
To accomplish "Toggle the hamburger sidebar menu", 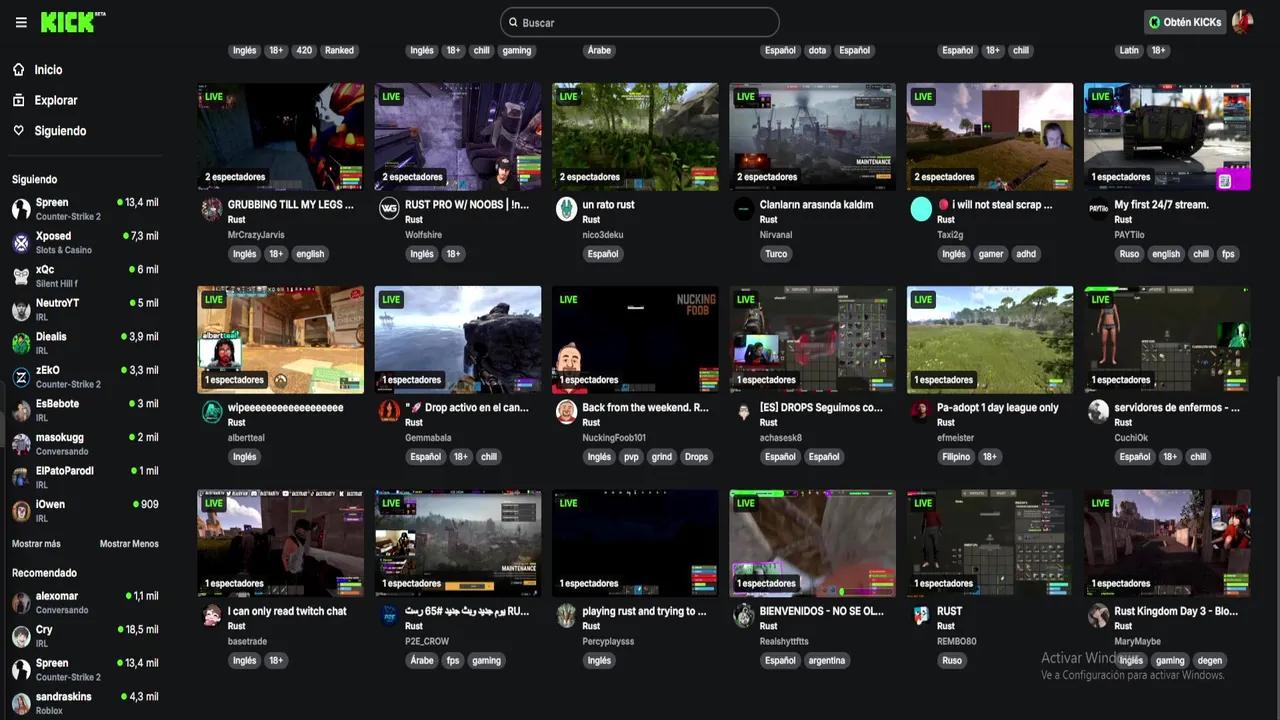I will click(21, 22).
